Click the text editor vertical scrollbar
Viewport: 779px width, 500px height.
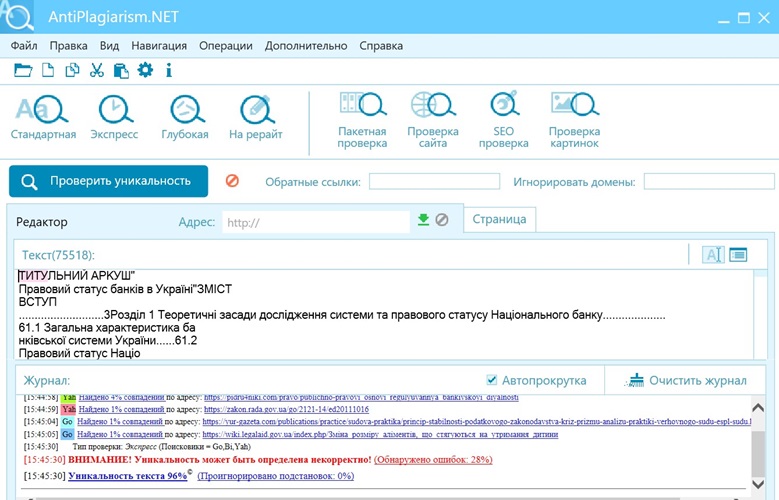click(x=760, y=314)
